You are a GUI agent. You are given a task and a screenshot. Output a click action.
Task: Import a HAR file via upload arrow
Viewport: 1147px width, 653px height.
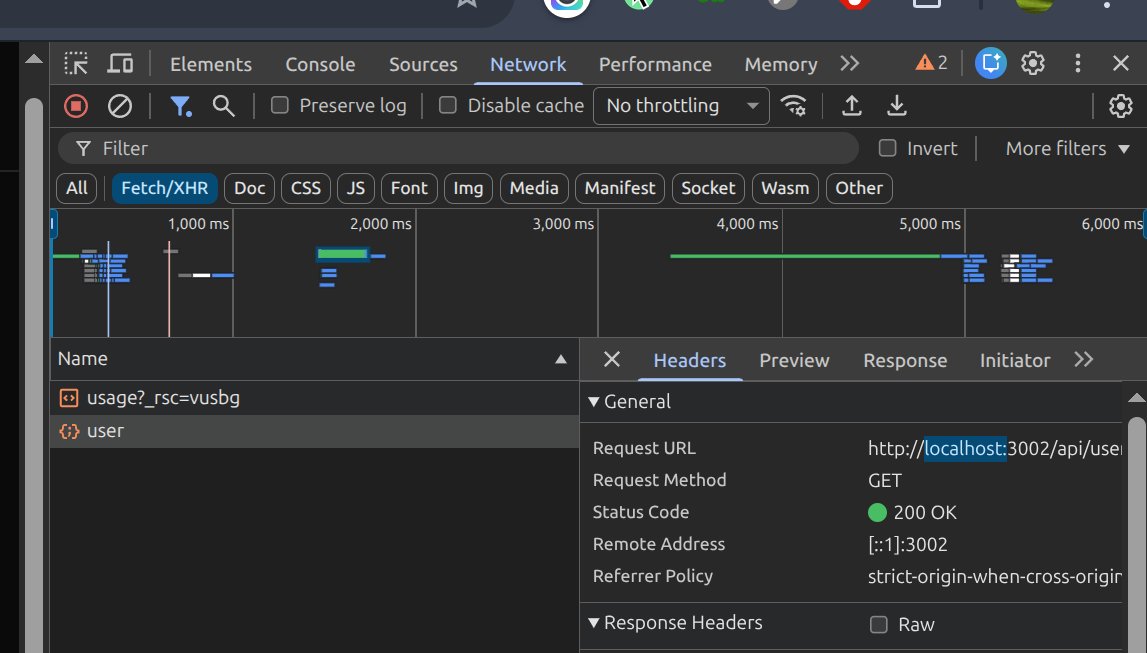coord(851,106)
